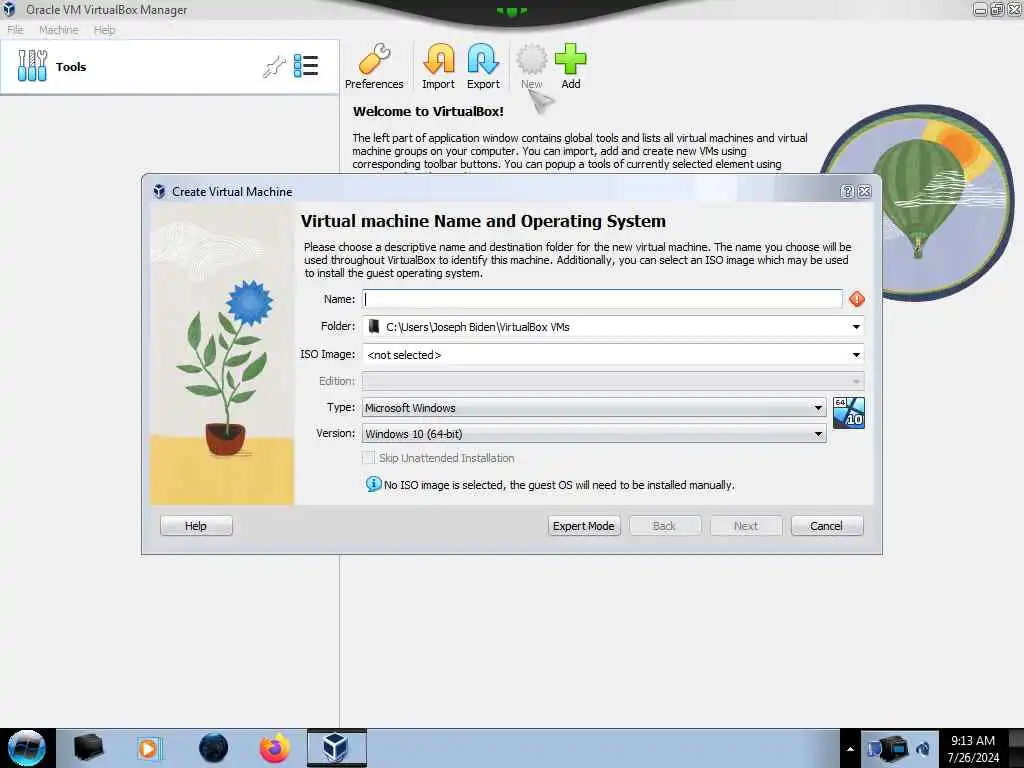
Task: Click the pin icon beside Tools
Action: (x=274, y=67)
